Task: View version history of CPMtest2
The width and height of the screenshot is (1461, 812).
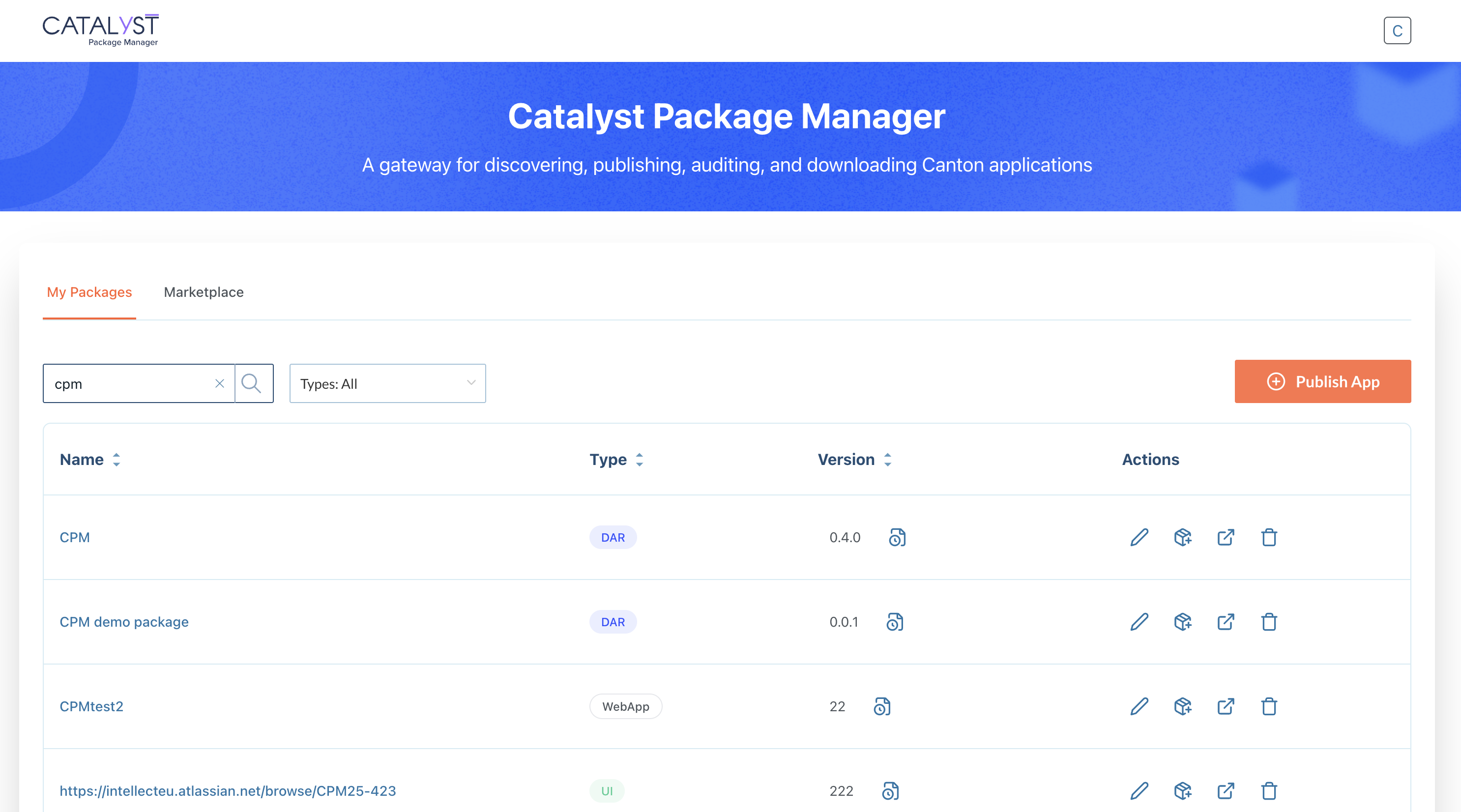Action: tap(881, 706)
